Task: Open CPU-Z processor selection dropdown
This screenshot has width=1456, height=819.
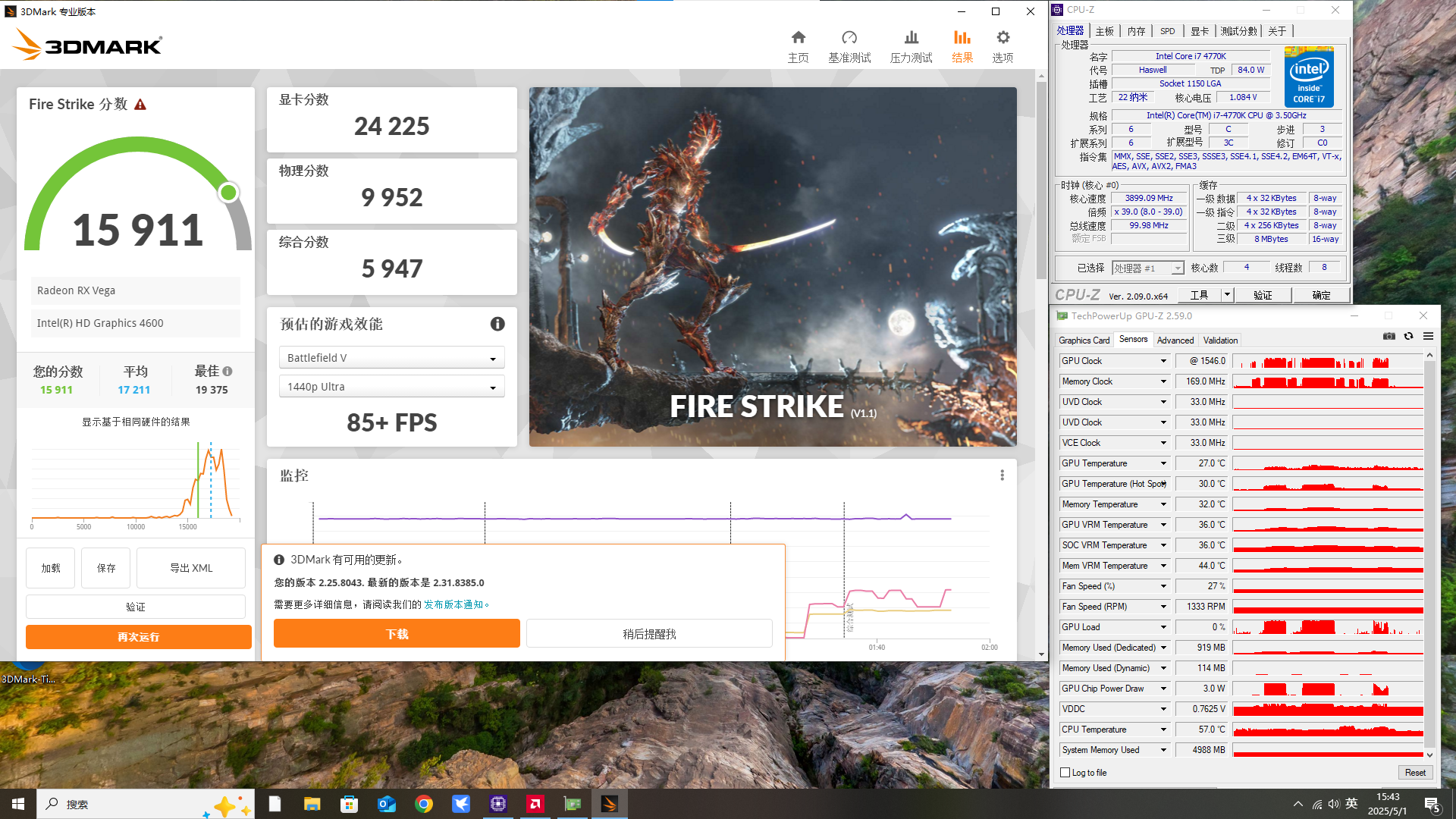Action: pyautogui.click(x=1147, y=268)
